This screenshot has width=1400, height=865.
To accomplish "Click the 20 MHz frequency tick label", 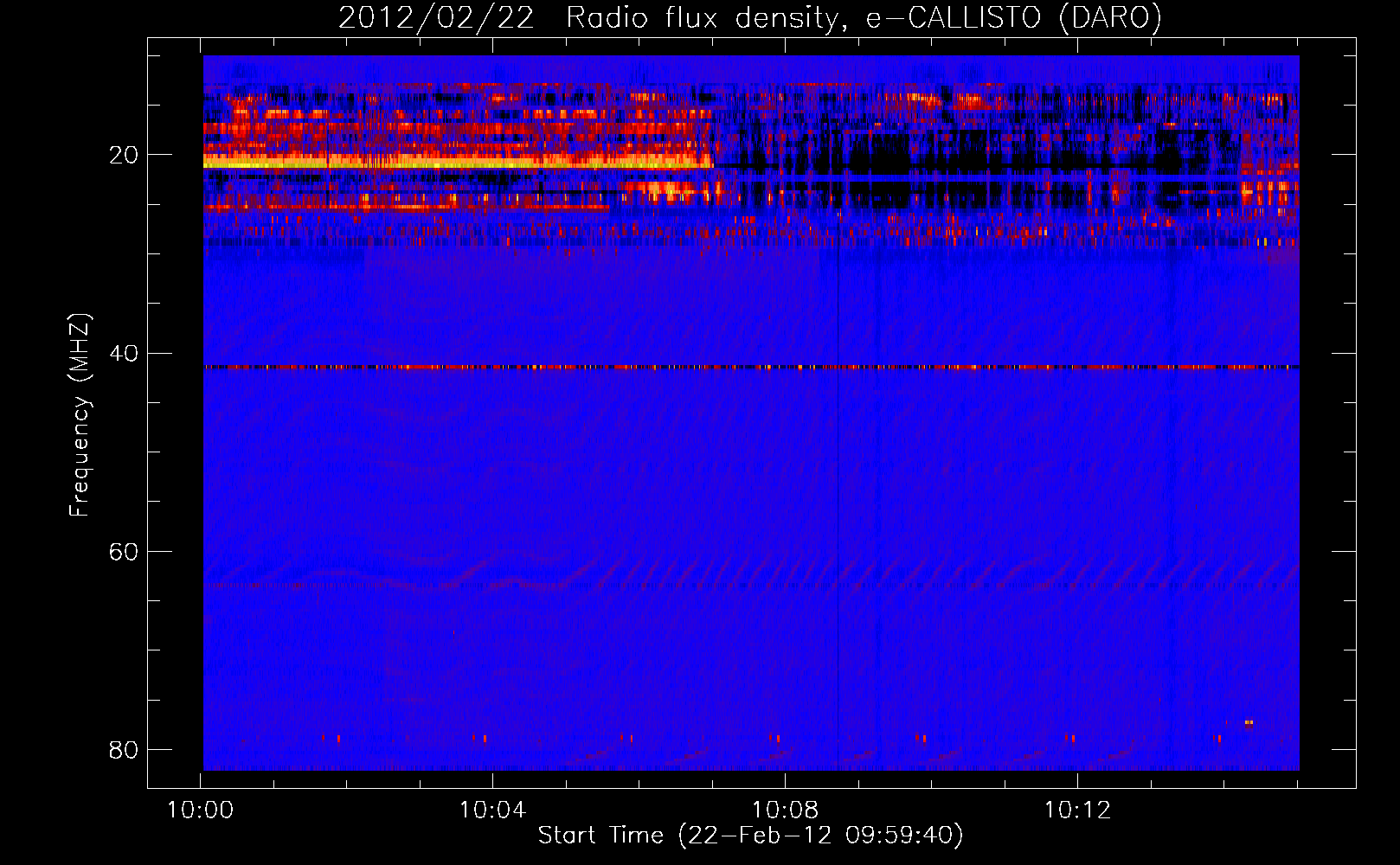I will click(x=124, y=155).
